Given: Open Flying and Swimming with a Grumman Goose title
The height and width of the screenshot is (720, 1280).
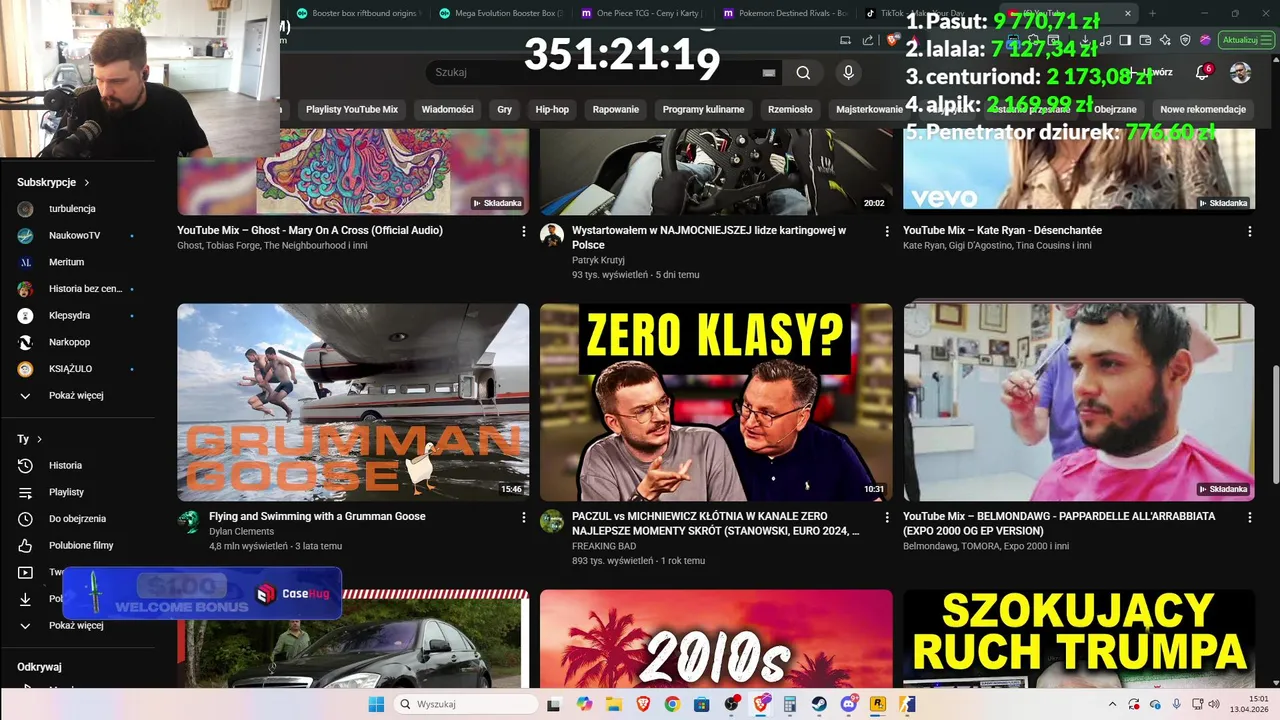Looking at the screenshot, I should (x=317, y=516).
